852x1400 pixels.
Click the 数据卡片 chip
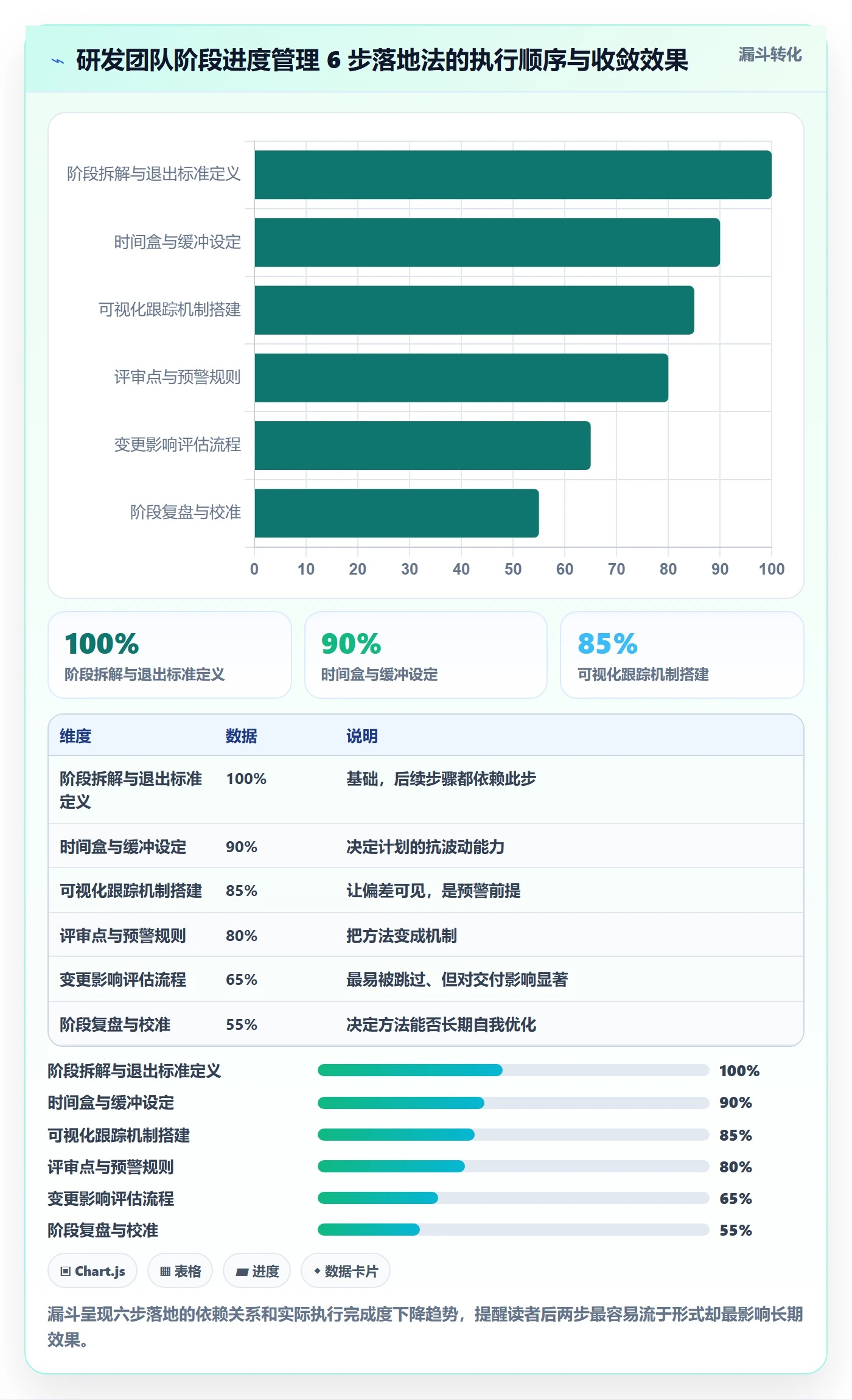tap(346, 1271)
